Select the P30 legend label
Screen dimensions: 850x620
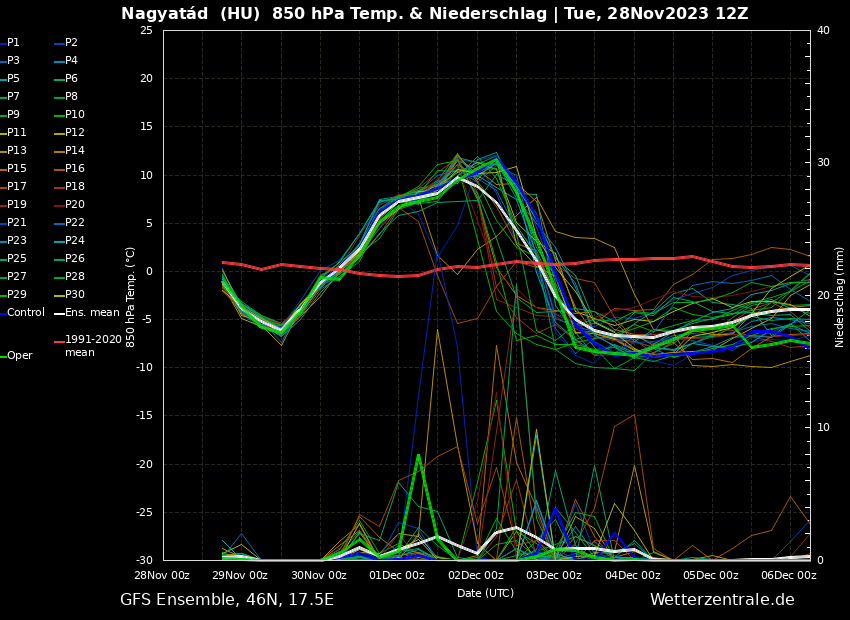tap(74, 295)
